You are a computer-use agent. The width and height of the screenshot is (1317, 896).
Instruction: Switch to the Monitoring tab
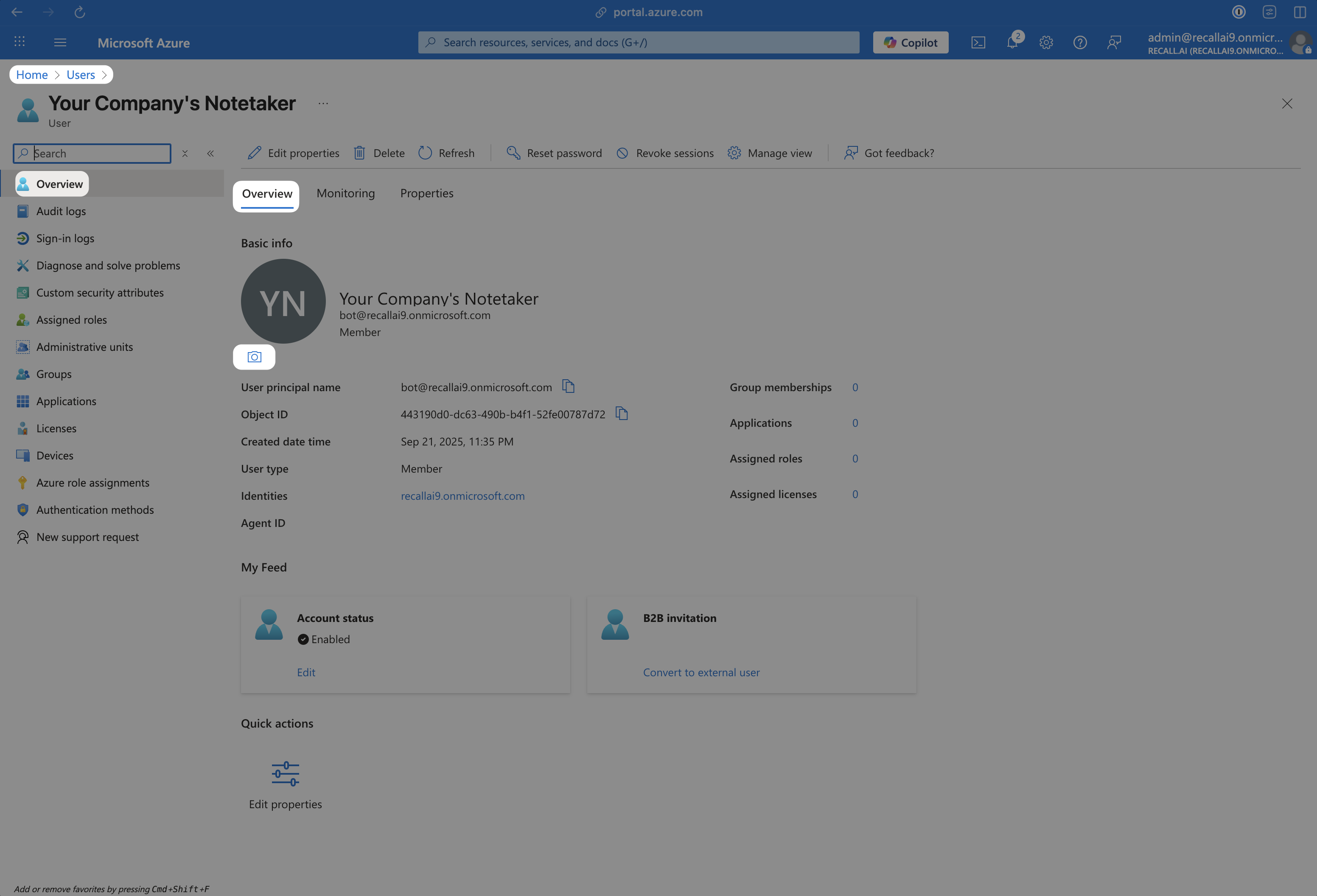346,193
